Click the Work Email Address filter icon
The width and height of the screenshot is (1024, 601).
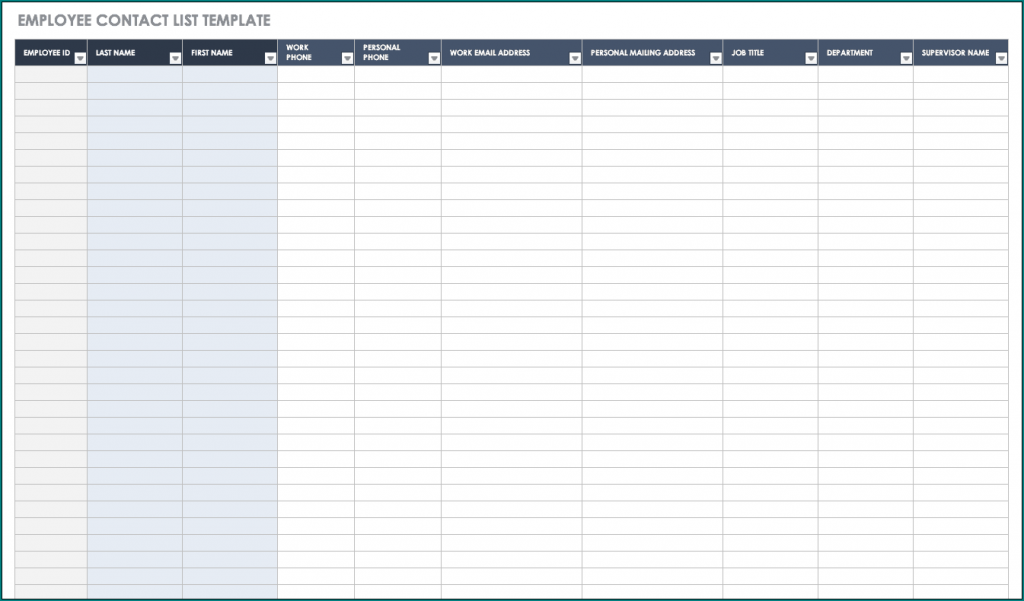575,58
